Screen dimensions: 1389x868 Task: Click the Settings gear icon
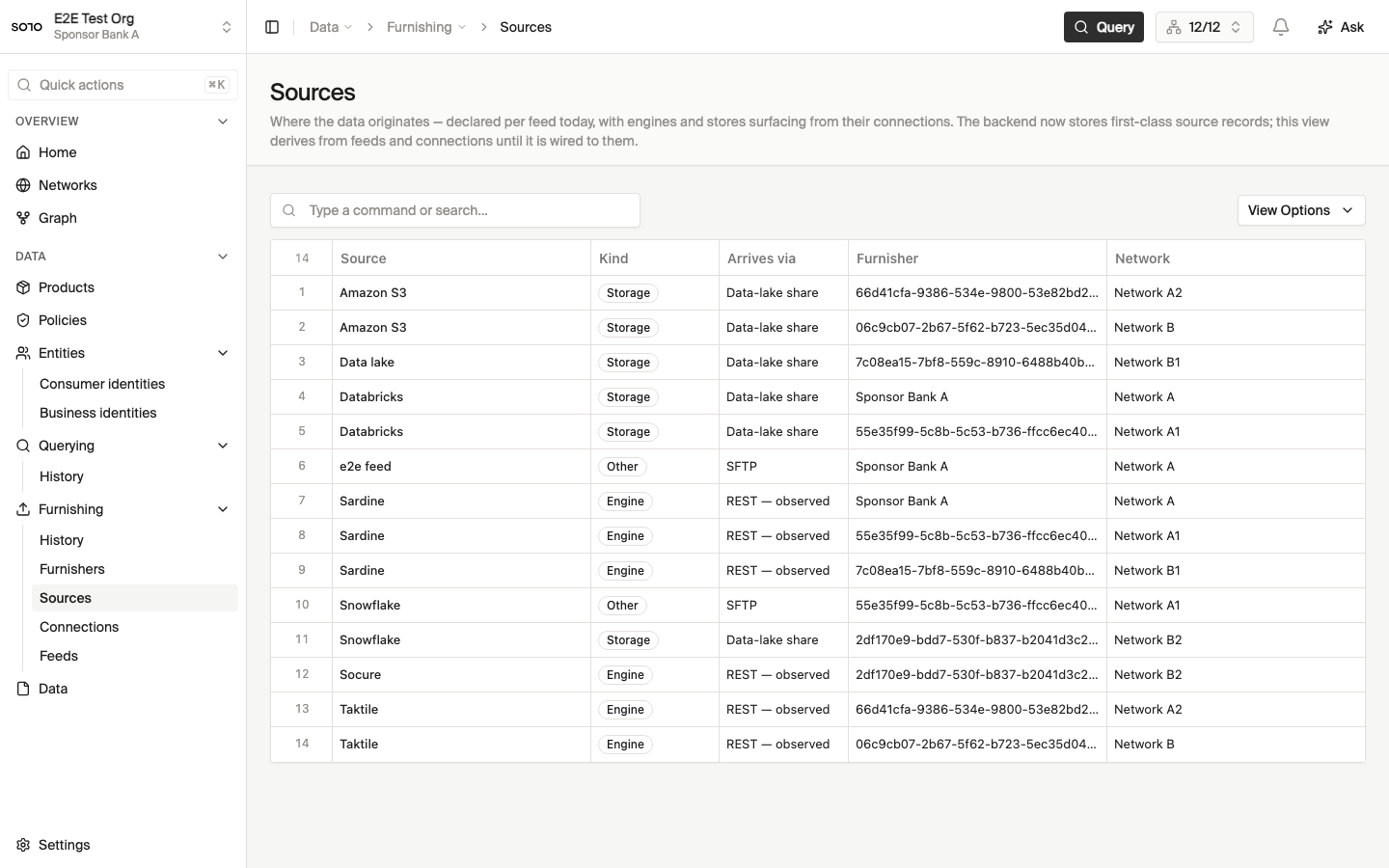pos(23,845)
